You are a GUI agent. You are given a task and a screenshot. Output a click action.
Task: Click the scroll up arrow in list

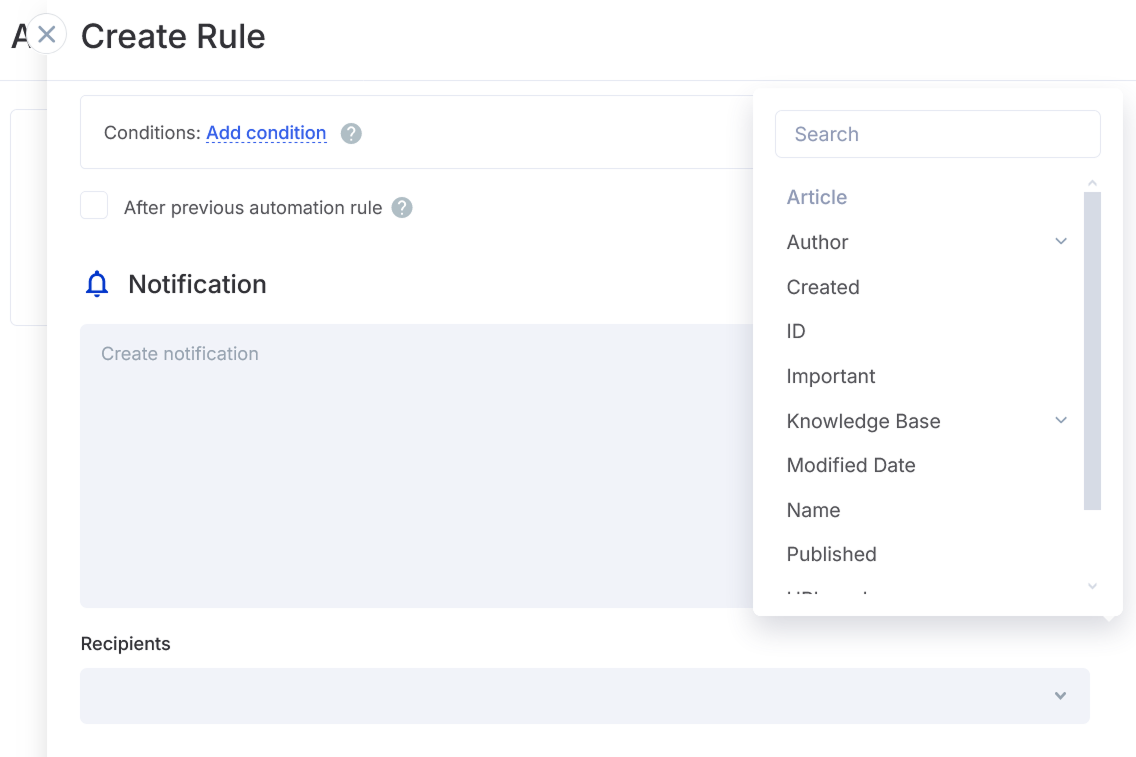1092,183
